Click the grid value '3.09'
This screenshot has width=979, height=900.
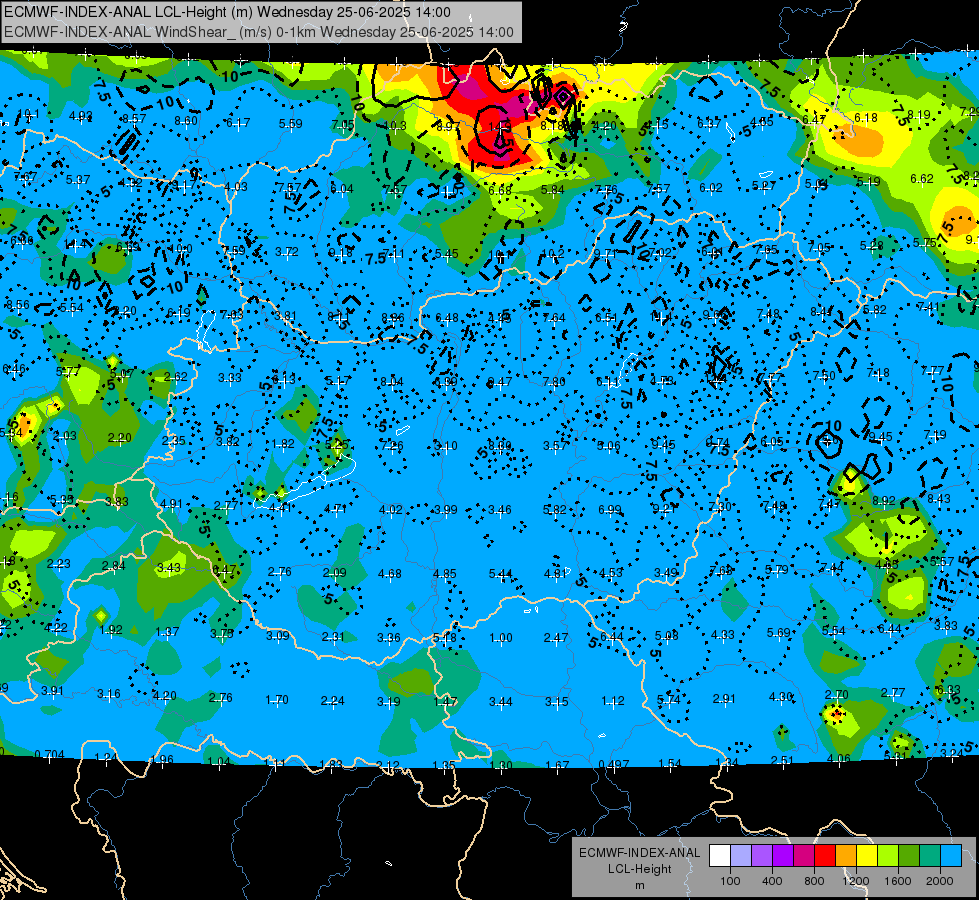point(278,635)
